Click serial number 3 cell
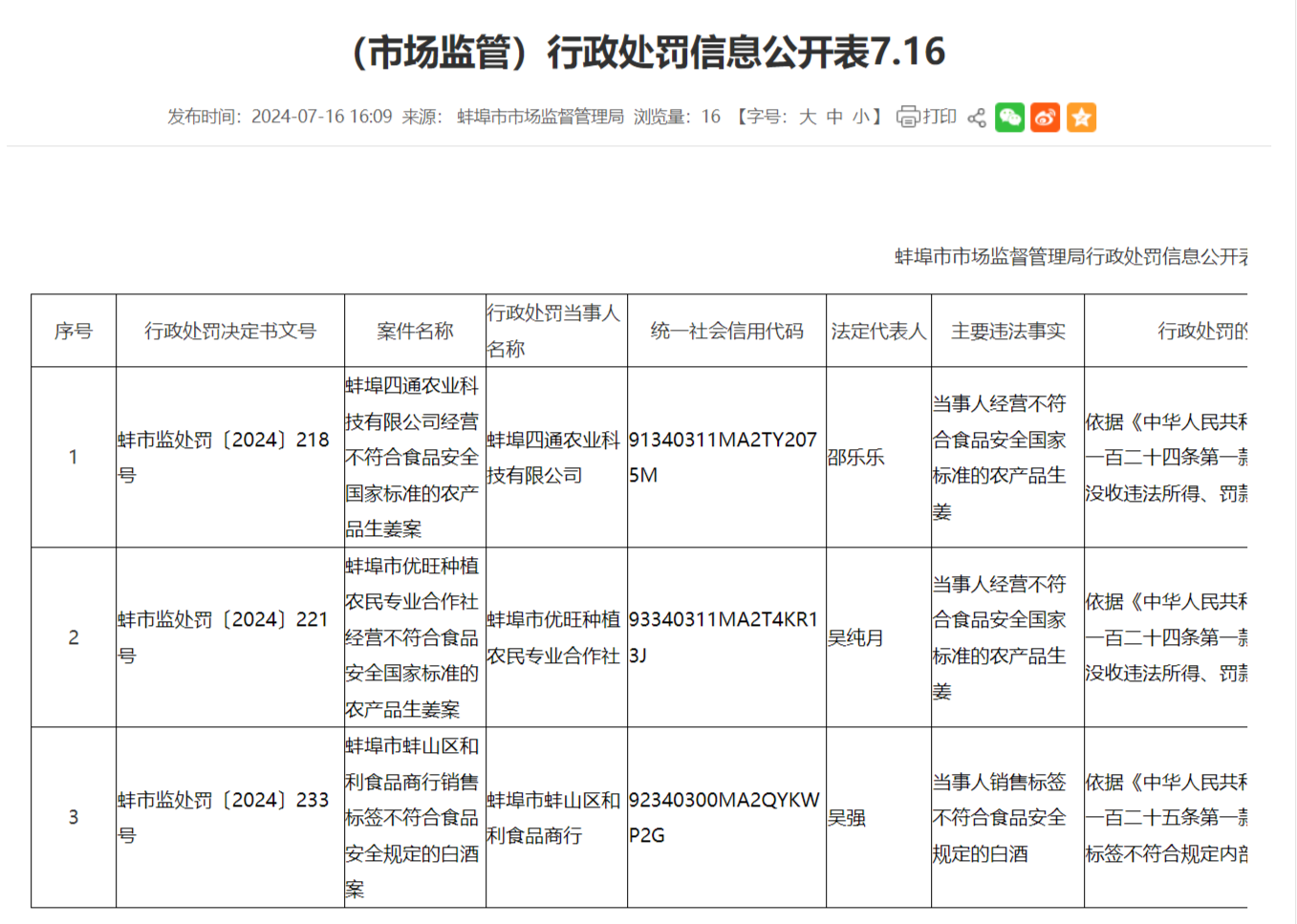This screenshot has width=1297, height=924. (74, 817)
